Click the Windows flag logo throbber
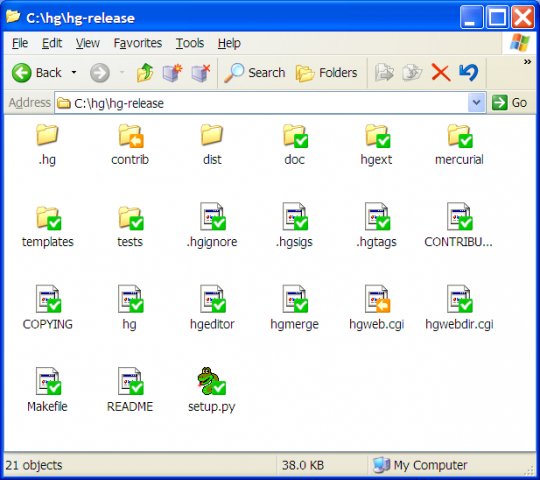Screen dimensions: 540x480 coord(519,43)
